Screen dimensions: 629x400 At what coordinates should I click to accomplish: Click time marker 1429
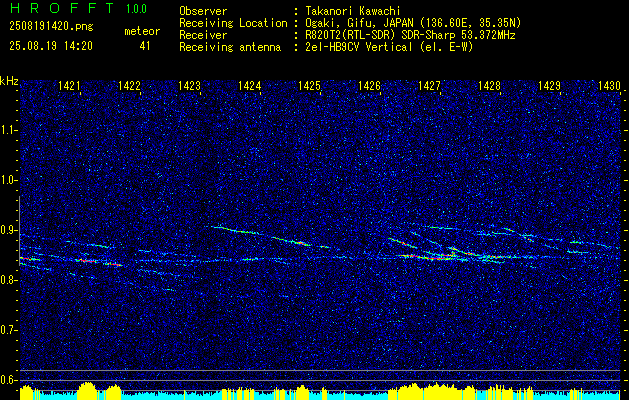549,85
